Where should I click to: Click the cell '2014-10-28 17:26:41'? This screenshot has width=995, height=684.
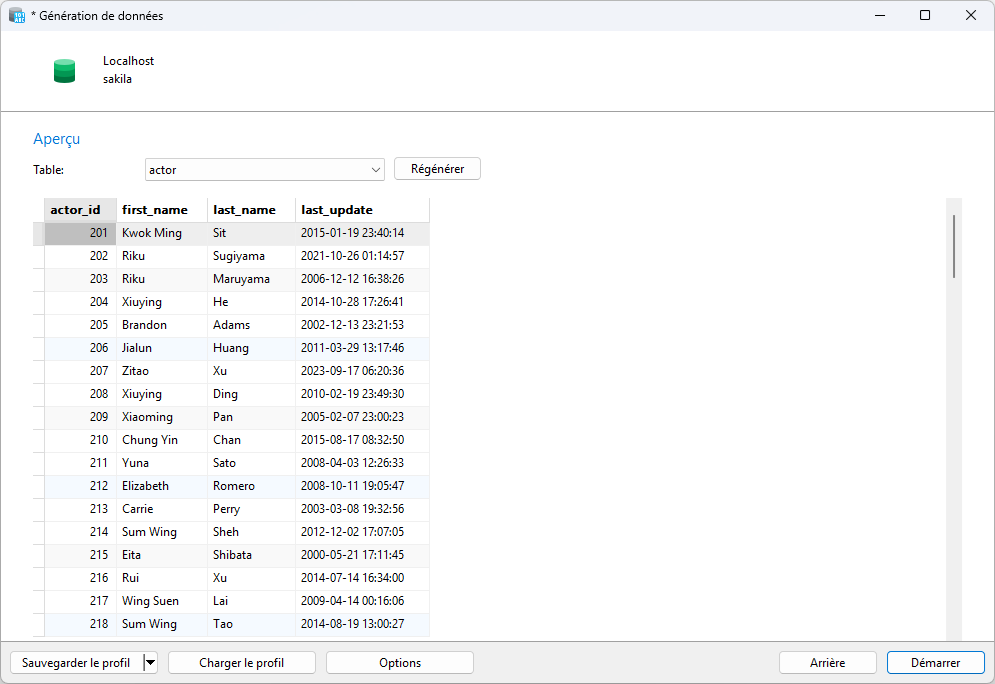(362, 302)
